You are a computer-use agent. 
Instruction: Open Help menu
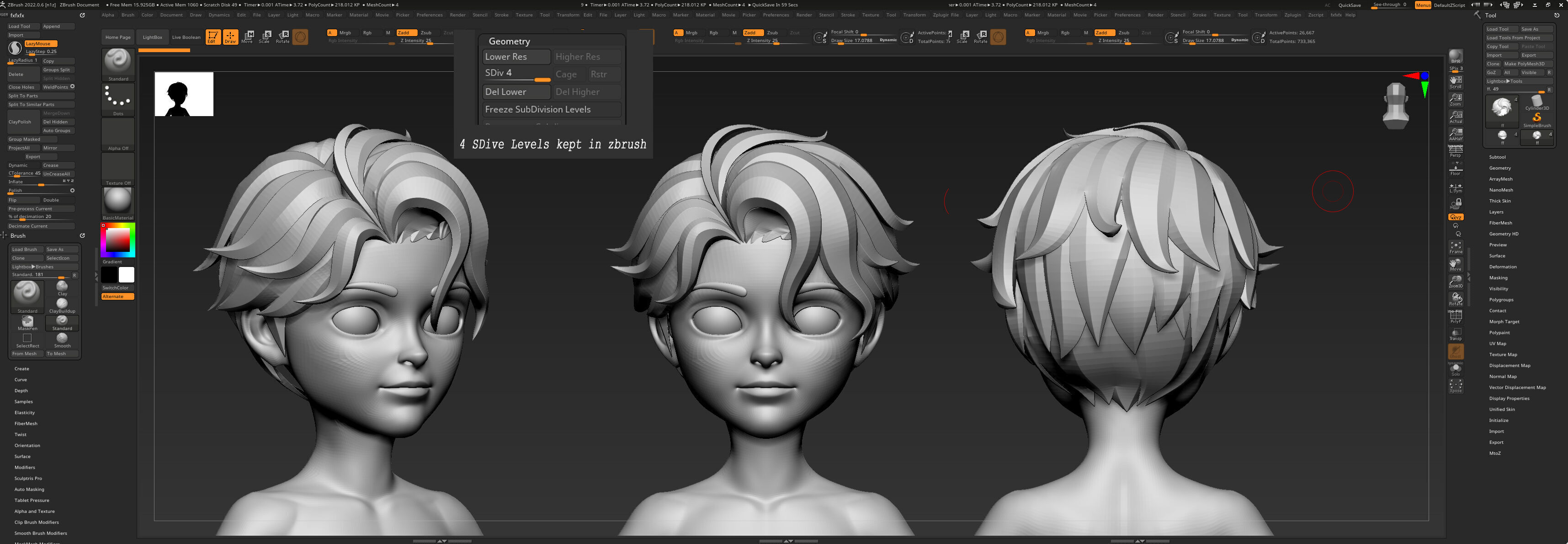(1350, 15)
